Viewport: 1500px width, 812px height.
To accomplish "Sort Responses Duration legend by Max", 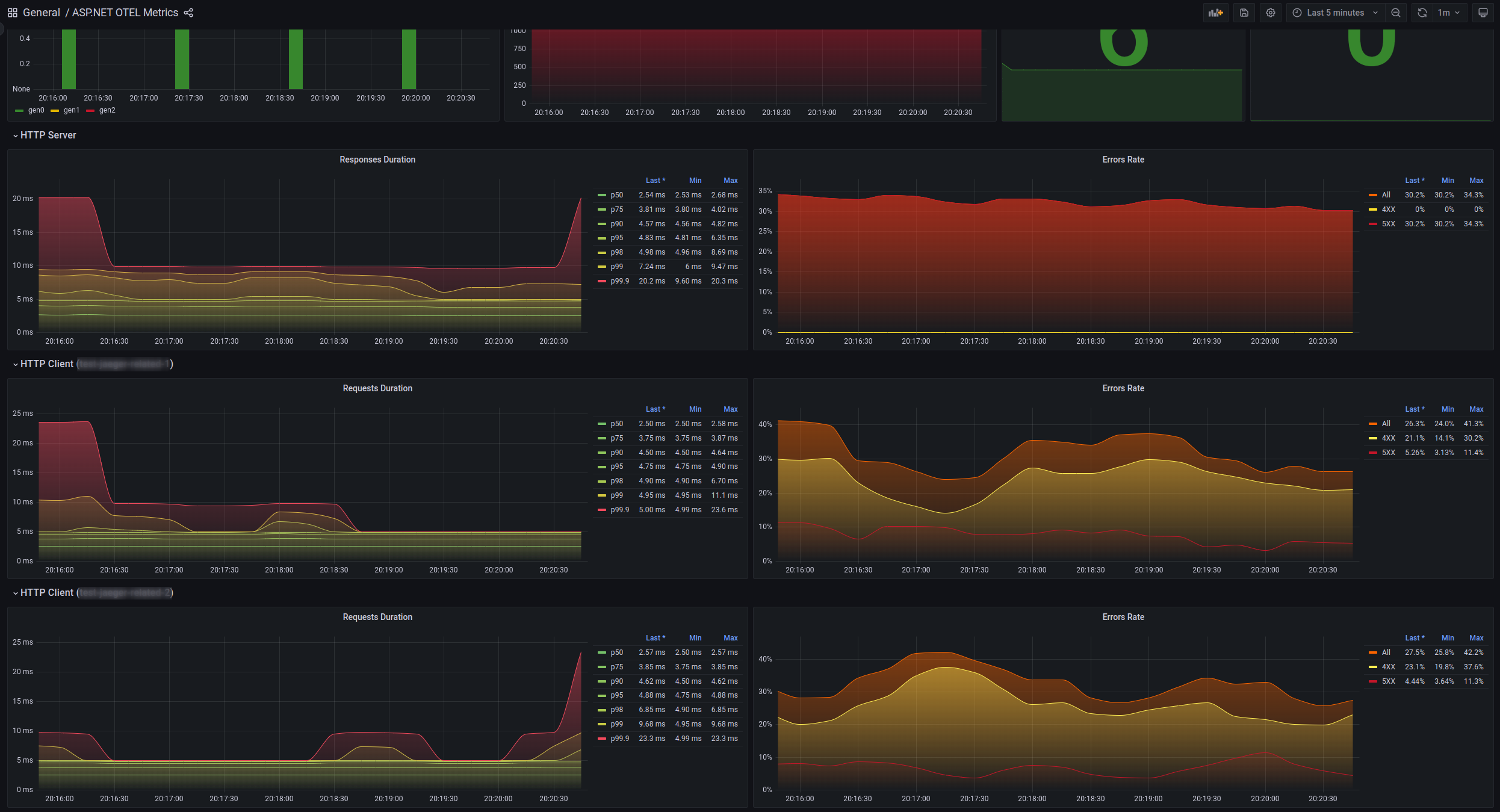I will point(730,181).
